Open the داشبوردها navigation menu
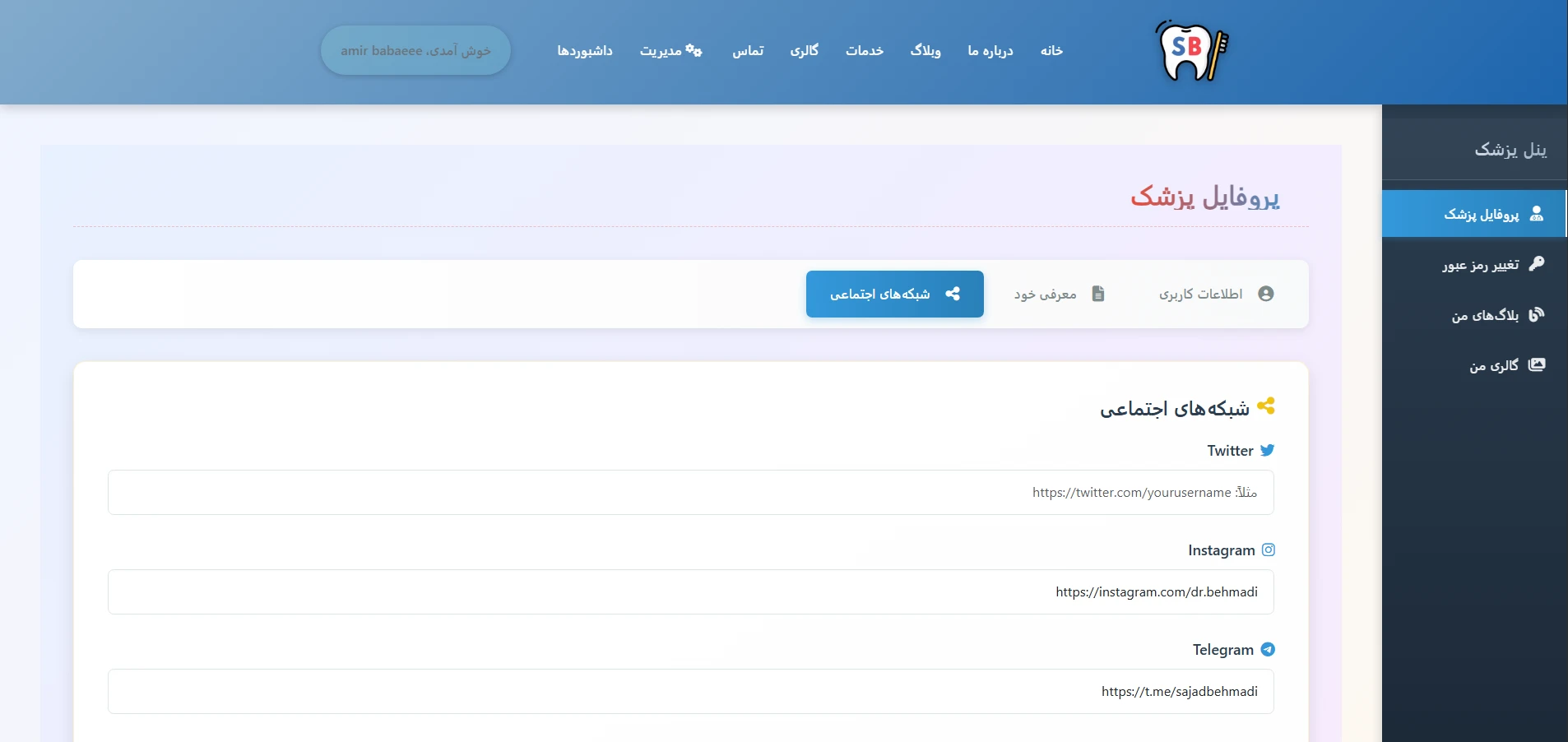This screenshot has width=1568, height=742. pos(585,51)
